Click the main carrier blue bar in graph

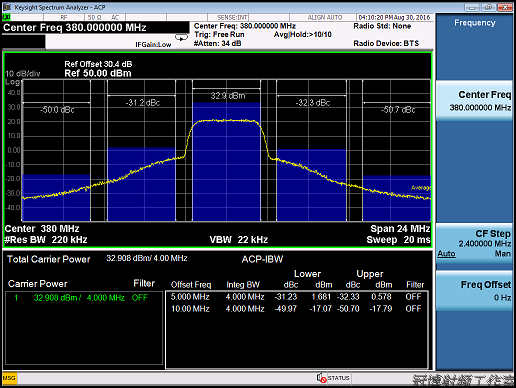(226, 162)
